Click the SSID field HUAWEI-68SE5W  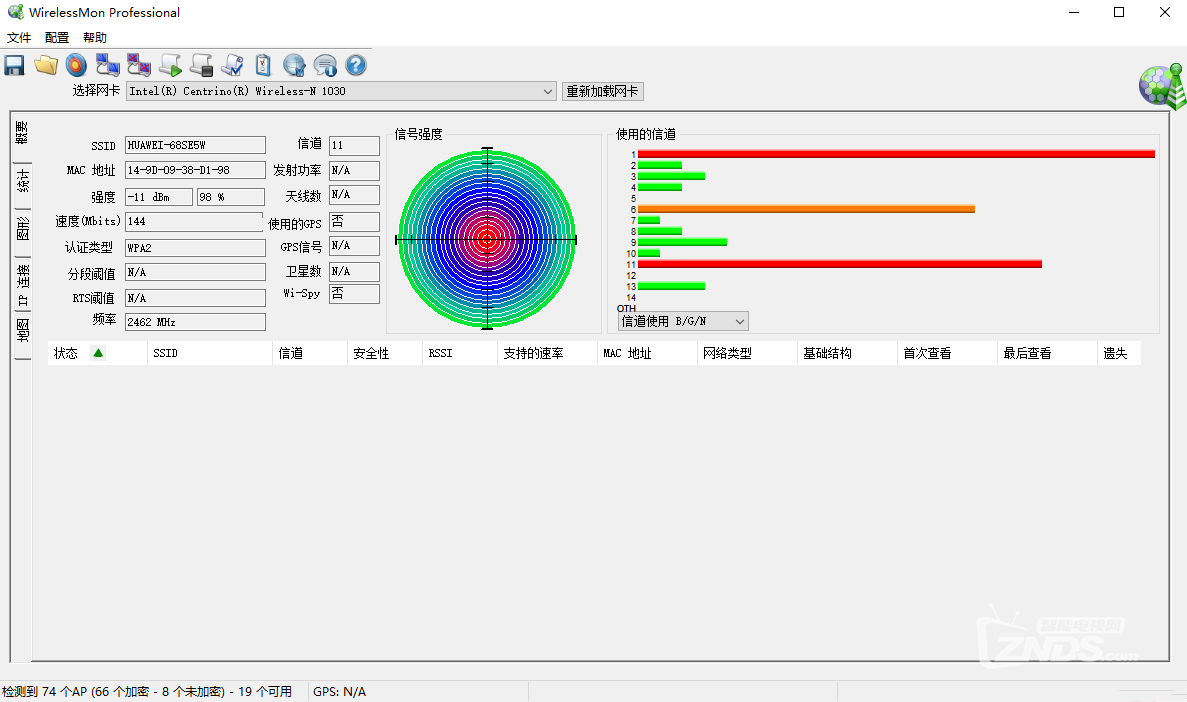pyautogui.click(x=195, y=145)
